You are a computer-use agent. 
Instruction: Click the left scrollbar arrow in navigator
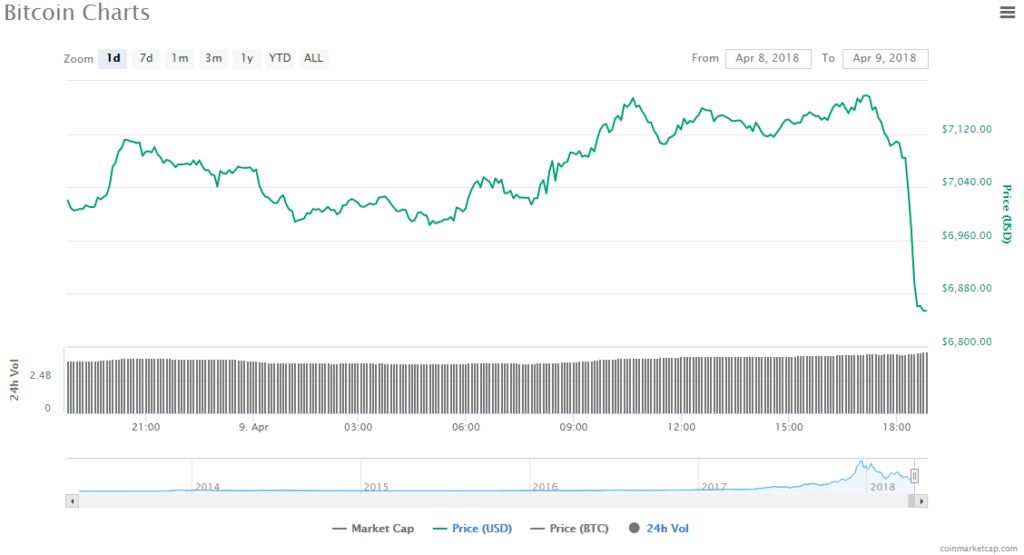point(70,499)
